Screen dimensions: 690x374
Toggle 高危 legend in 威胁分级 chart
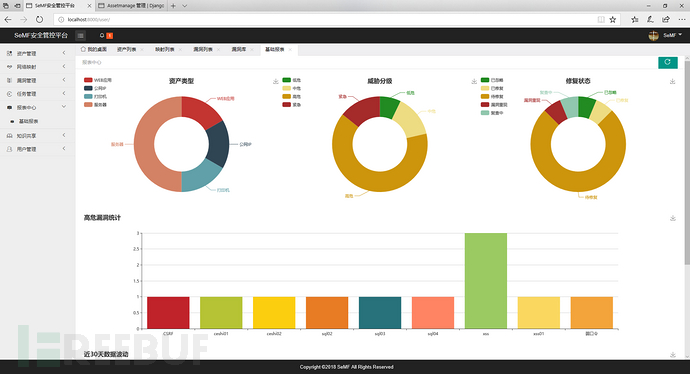292,96
